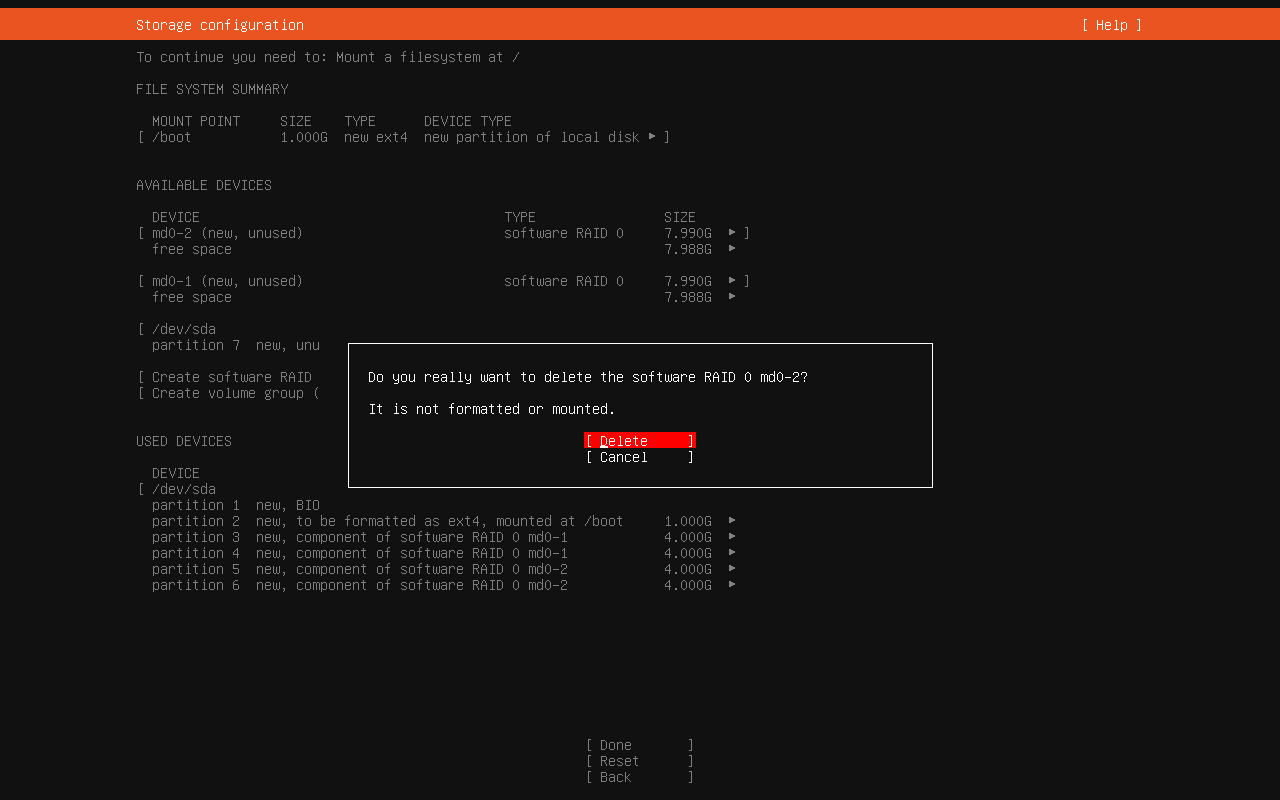The height and width of the screenshot is (800, 1280).
Task: Confirm Delete of RAID md0-2
Action: [639, 441]
